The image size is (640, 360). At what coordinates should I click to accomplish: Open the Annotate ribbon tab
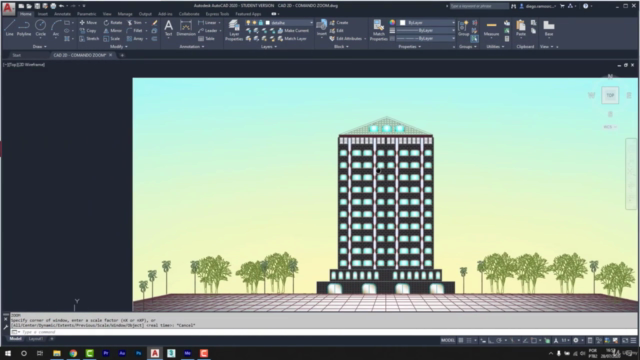tap(62, 14)
